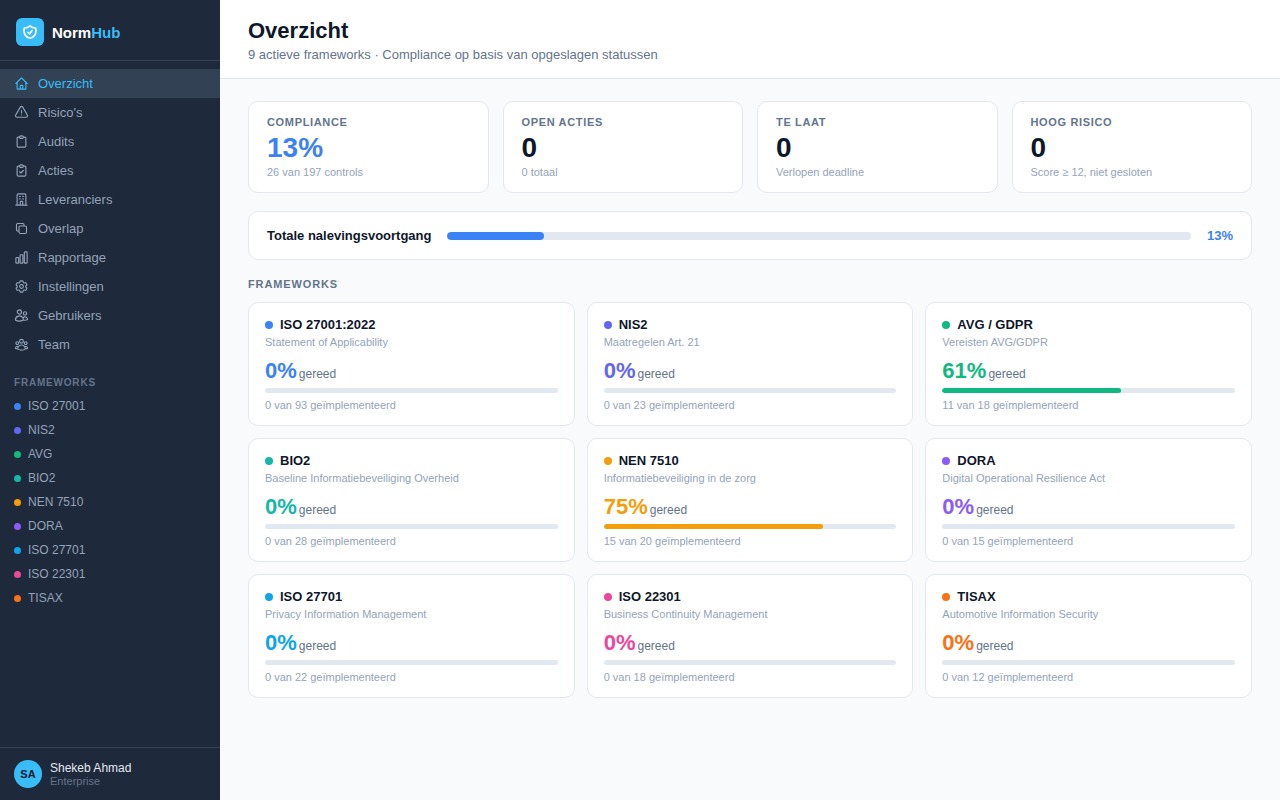This screenshot has height=800, width=1280.
Task: Click the SA user avatar
Action: pos(28,774)
